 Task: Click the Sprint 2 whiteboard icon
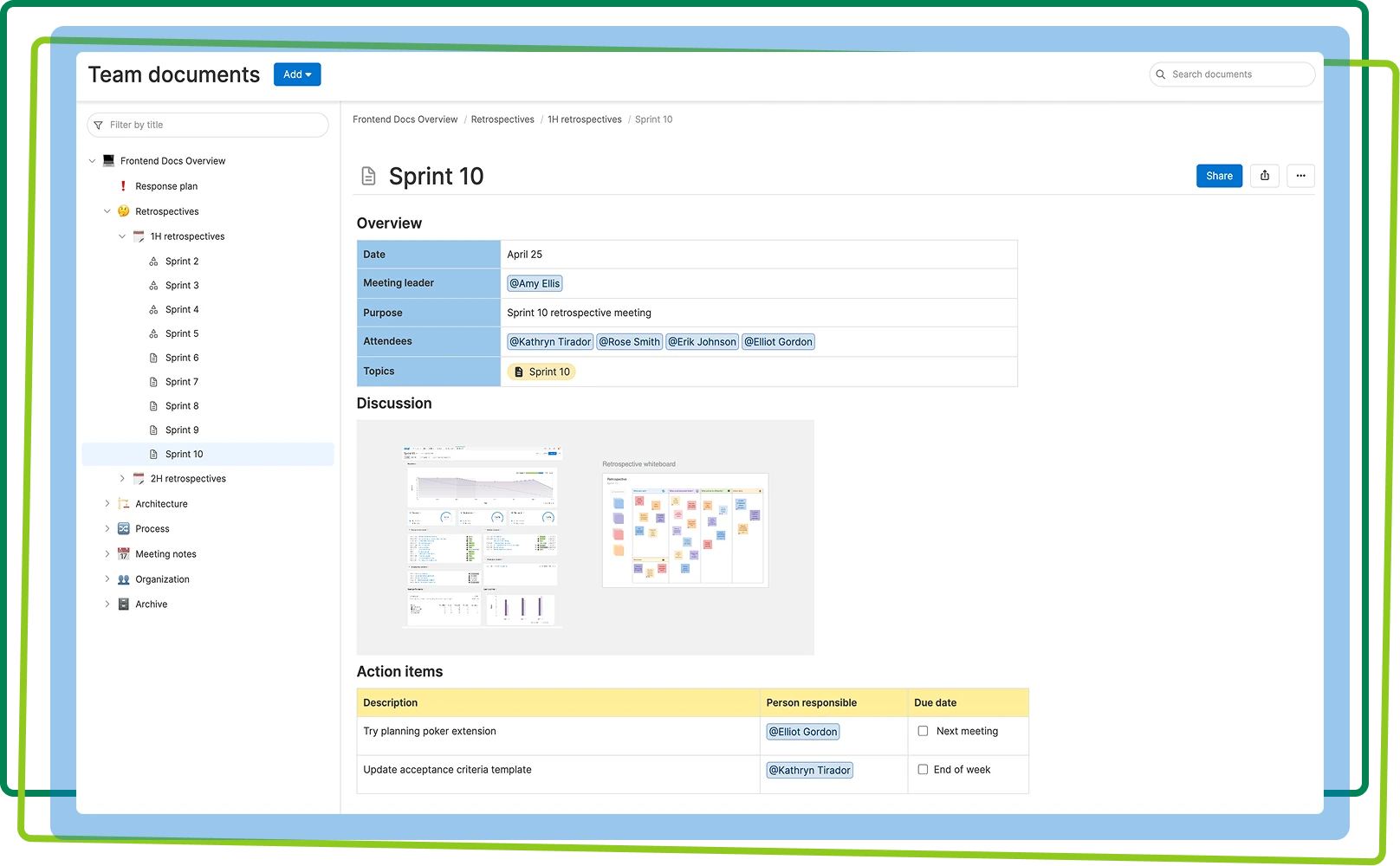point(153,261)
